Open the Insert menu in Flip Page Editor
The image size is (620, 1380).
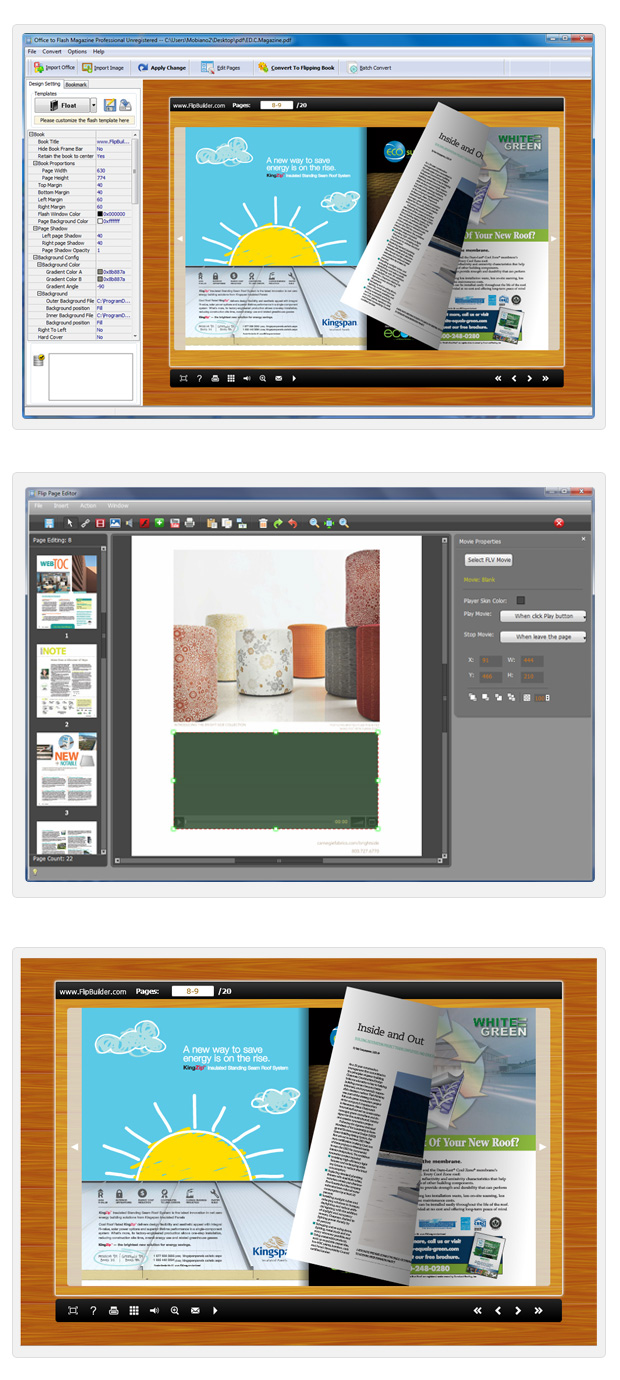coord(61,506)
